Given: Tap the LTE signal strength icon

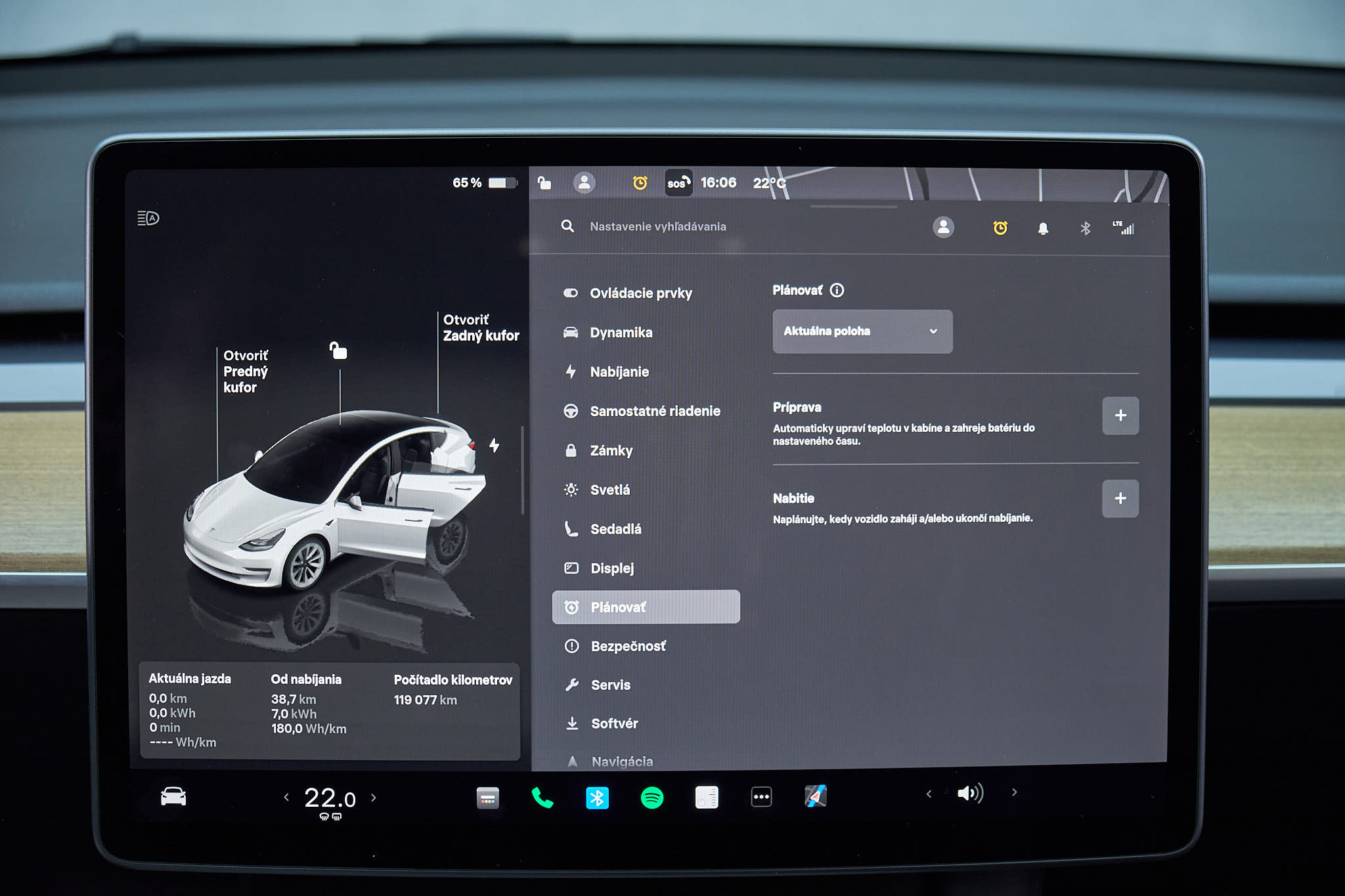Looking at the screenshot, I should 1123,228.
